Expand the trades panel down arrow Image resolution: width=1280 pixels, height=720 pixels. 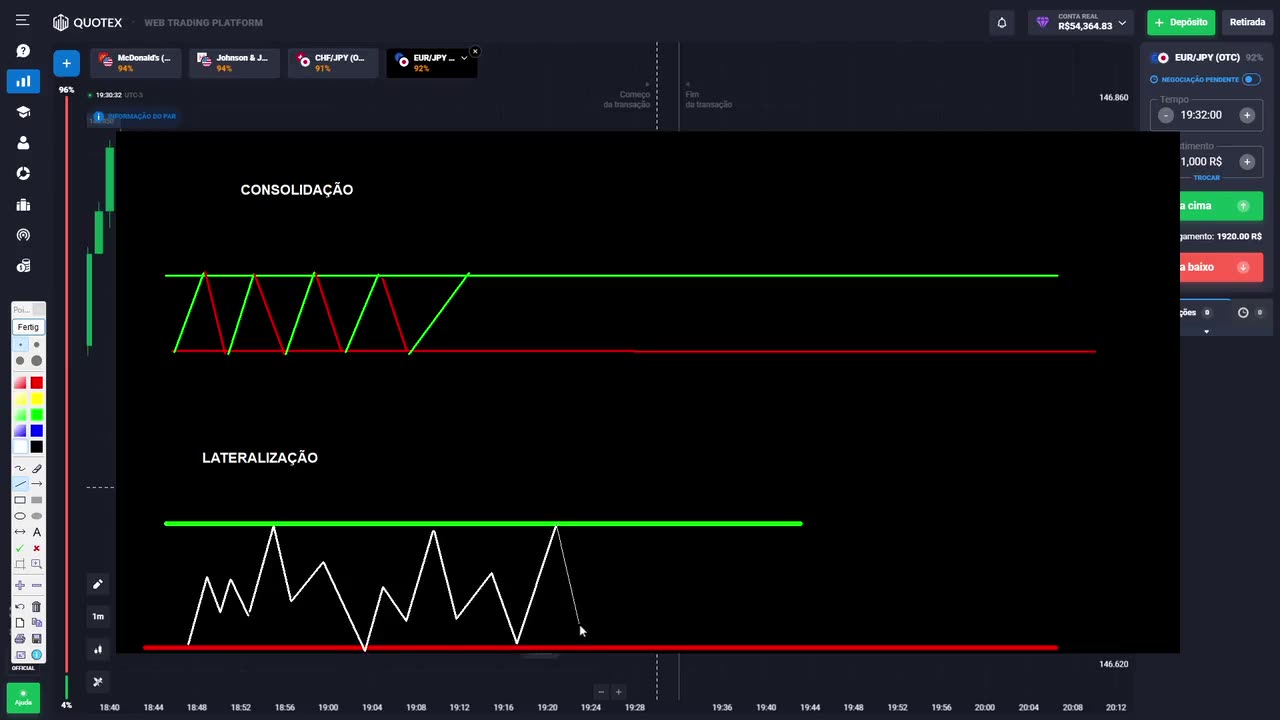coord(1206,332)
